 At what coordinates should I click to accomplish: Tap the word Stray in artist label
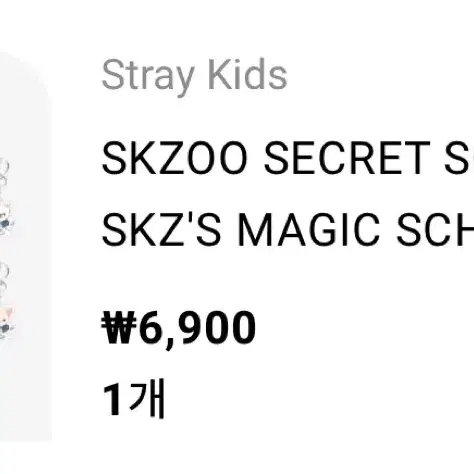click(x=148, y=77)
